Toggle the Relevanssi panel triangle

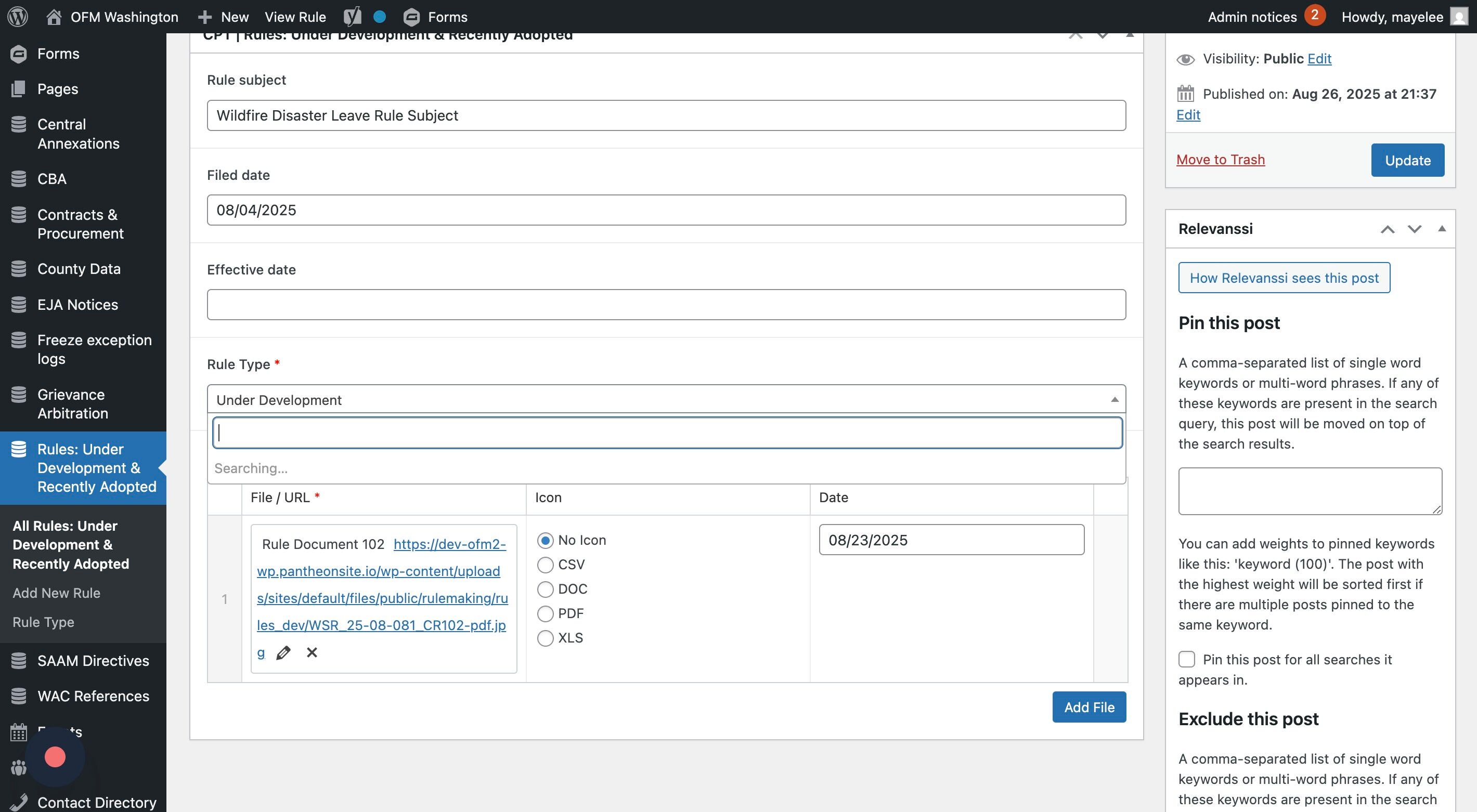tap(1442, 229)
